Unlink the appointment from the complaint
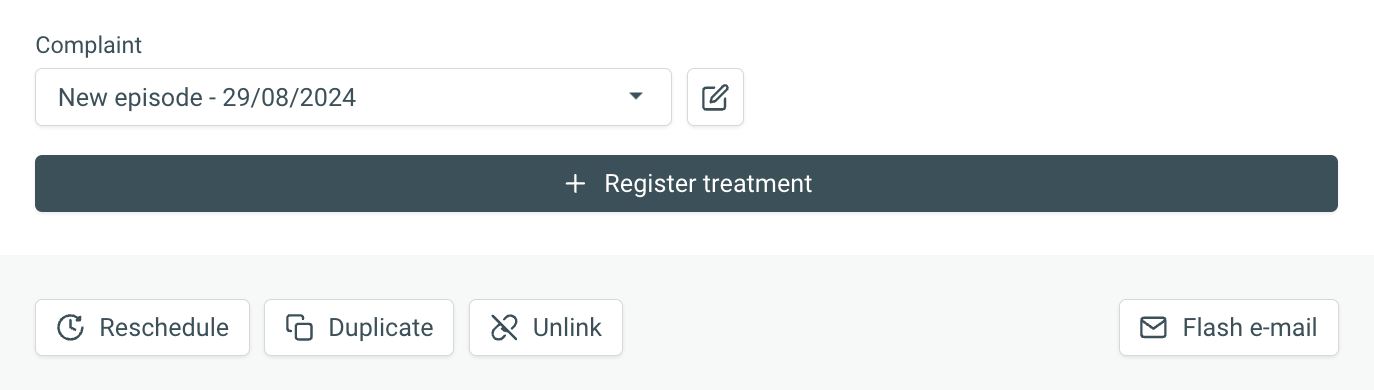 click(546, 328)
